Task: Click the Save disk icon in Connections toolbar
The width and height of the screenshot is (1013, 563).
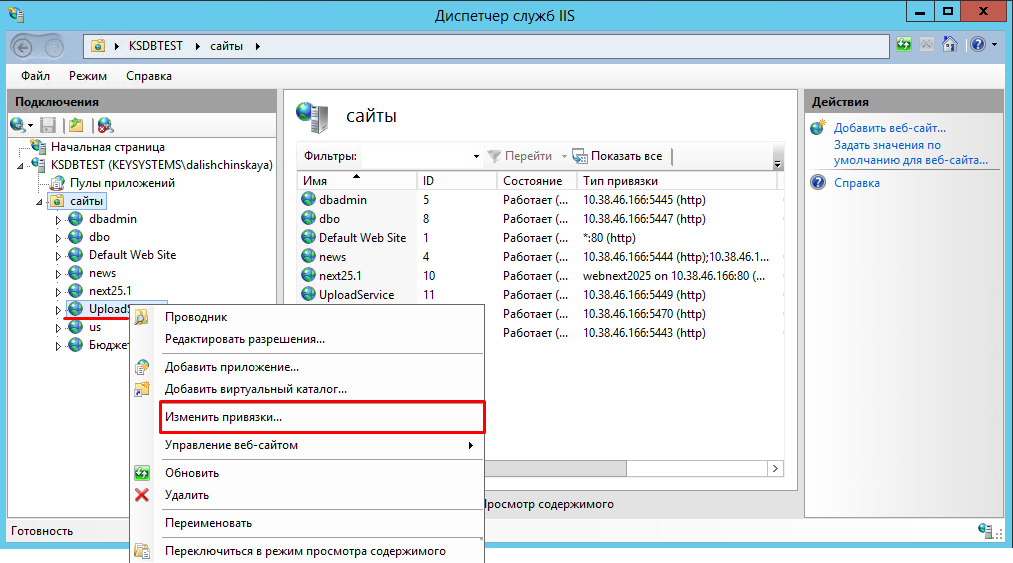Action: tap(48, 125)
